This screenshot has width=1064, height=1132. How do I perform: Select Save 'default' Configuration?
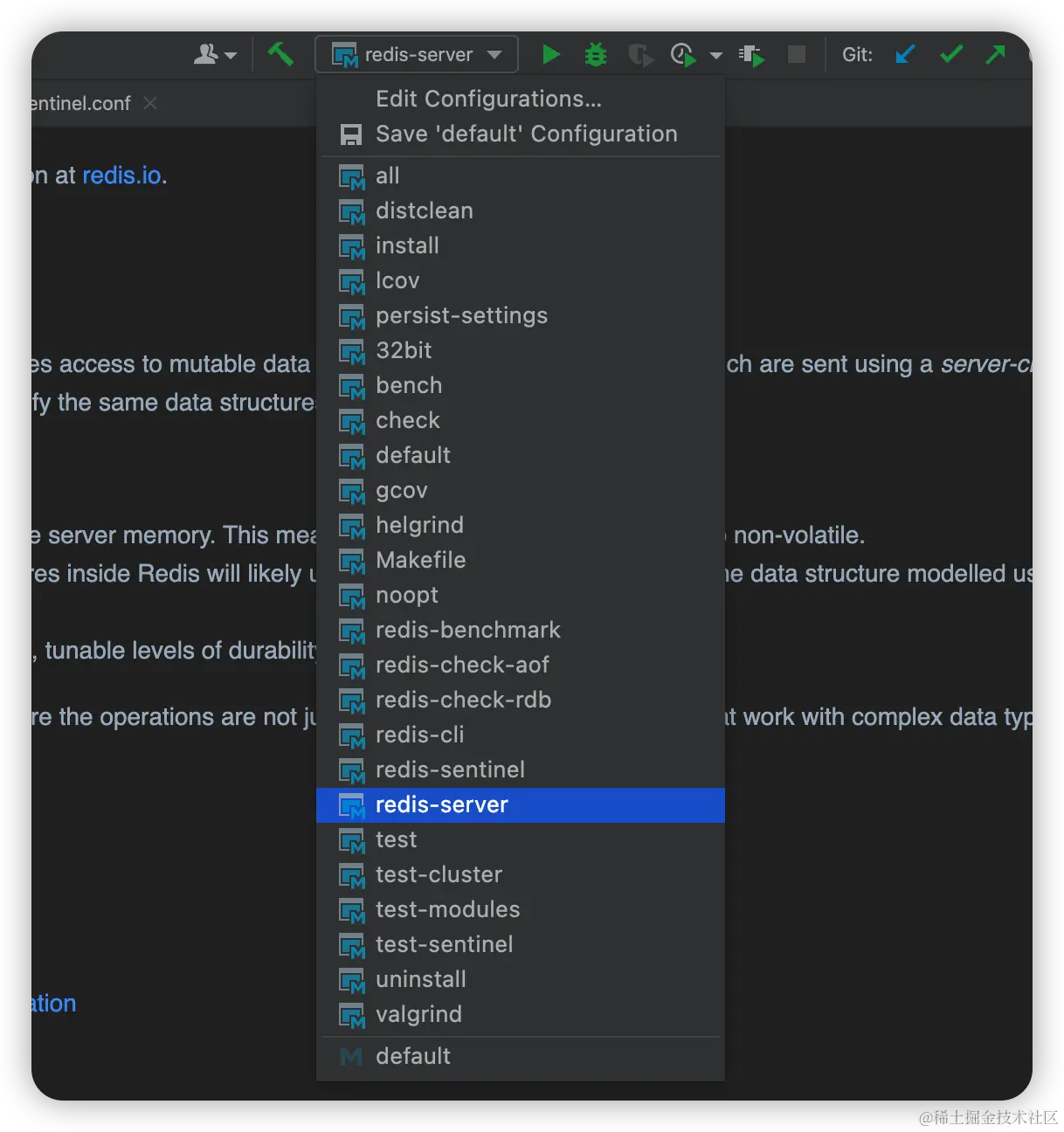coord(521,134)
